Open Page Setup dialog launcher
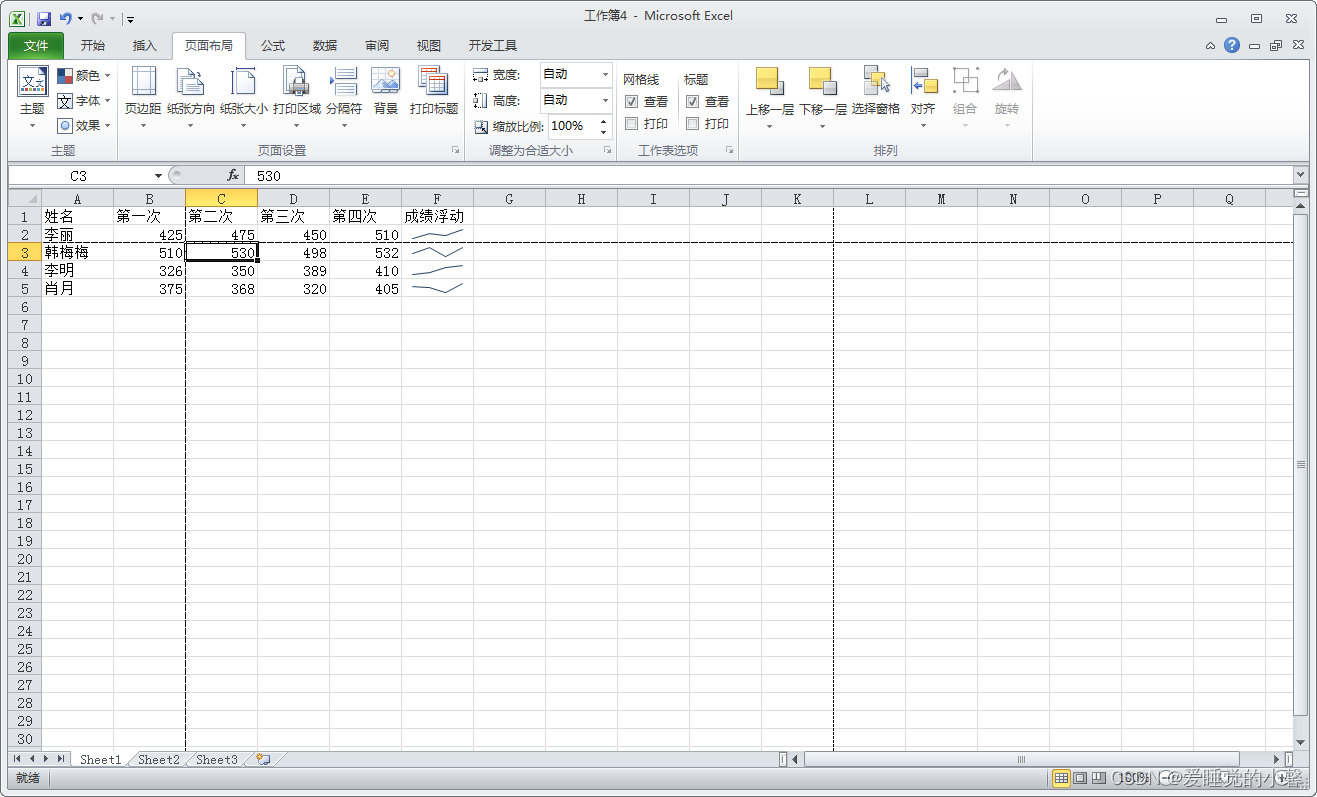Viewport: 1317px width, 797px height. (x=455, y=151)
